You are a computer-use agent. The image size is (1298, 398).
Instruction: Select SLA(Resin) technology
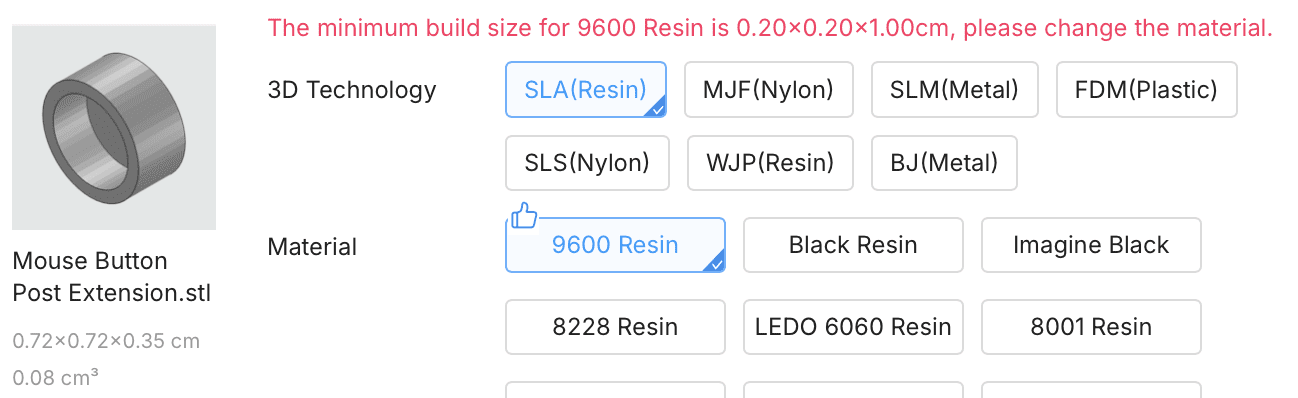pos(586,90)
